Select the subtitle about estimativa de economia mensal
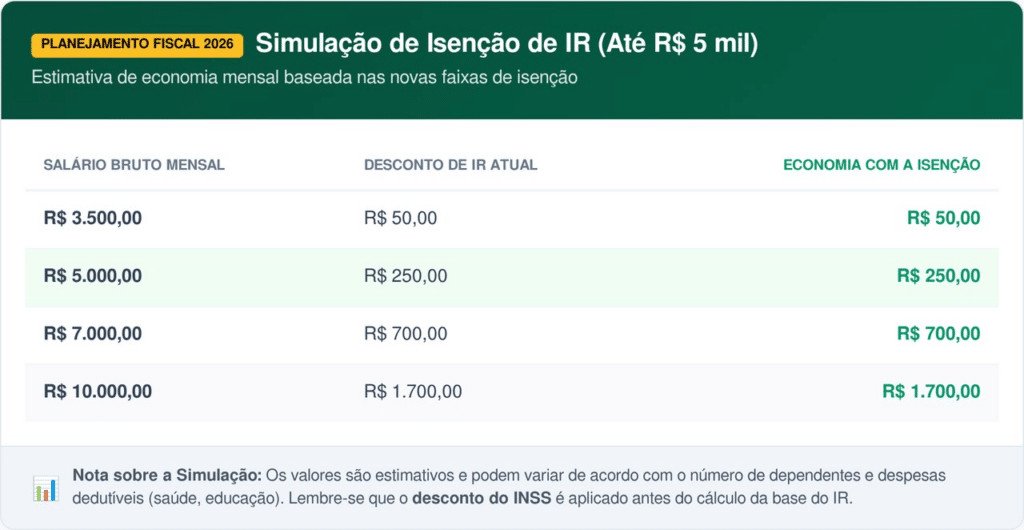Image resolution: width=1024 pixels, height=530 pixels. pos(304,77)
